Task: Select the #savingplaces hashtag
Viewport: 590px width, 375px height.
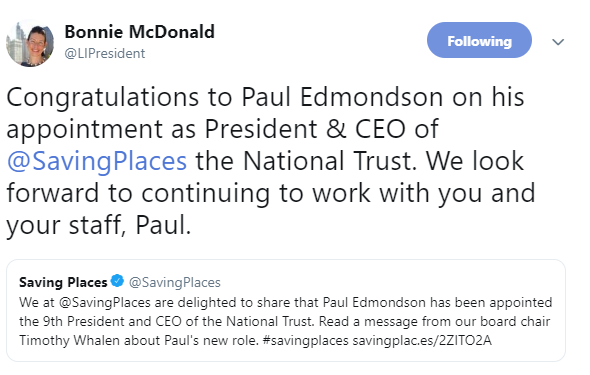Action: tap(306, 340)
